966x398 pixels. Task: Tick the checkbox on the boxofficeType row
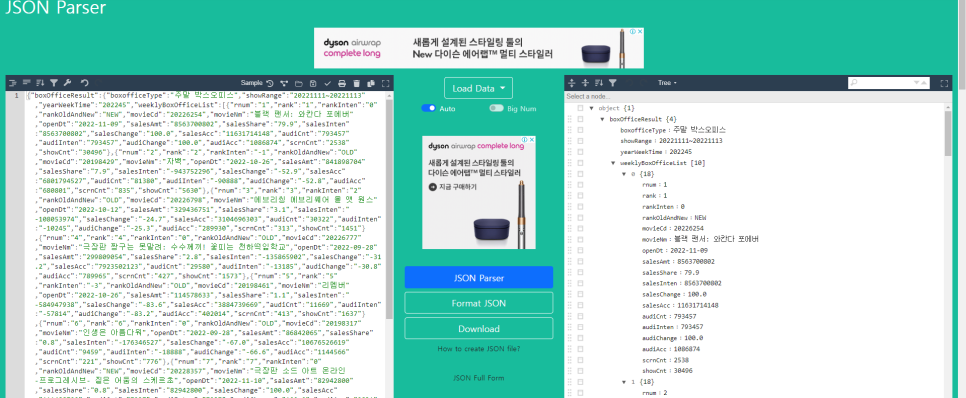tap(580, 130)
